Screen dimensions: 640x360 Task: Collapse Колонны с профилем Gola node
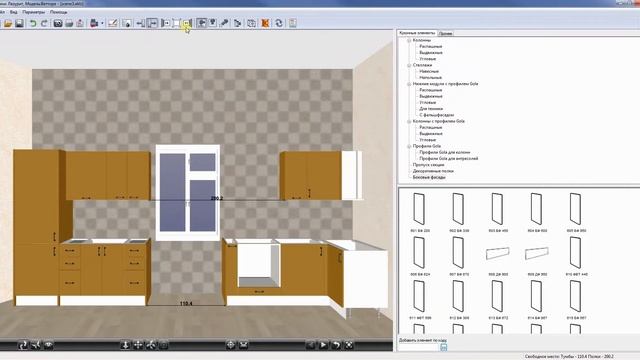click(409, 122)
